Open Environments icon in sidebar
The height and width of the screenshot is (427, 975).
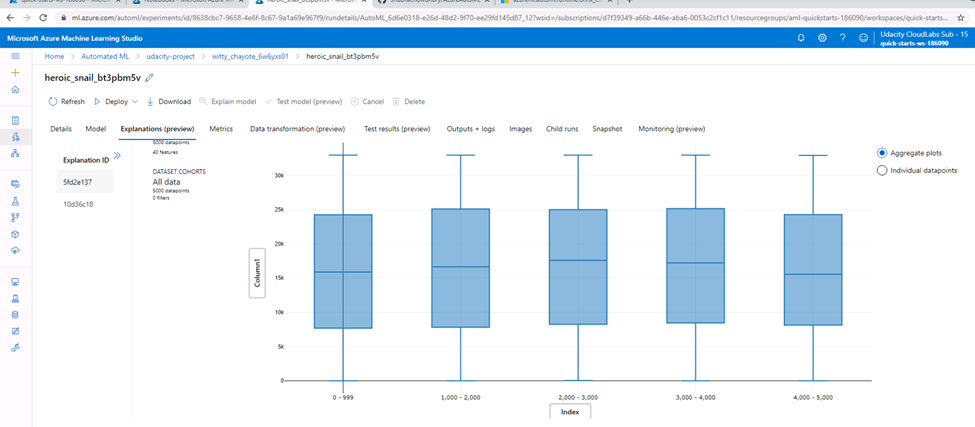click(x=16, y=298)
